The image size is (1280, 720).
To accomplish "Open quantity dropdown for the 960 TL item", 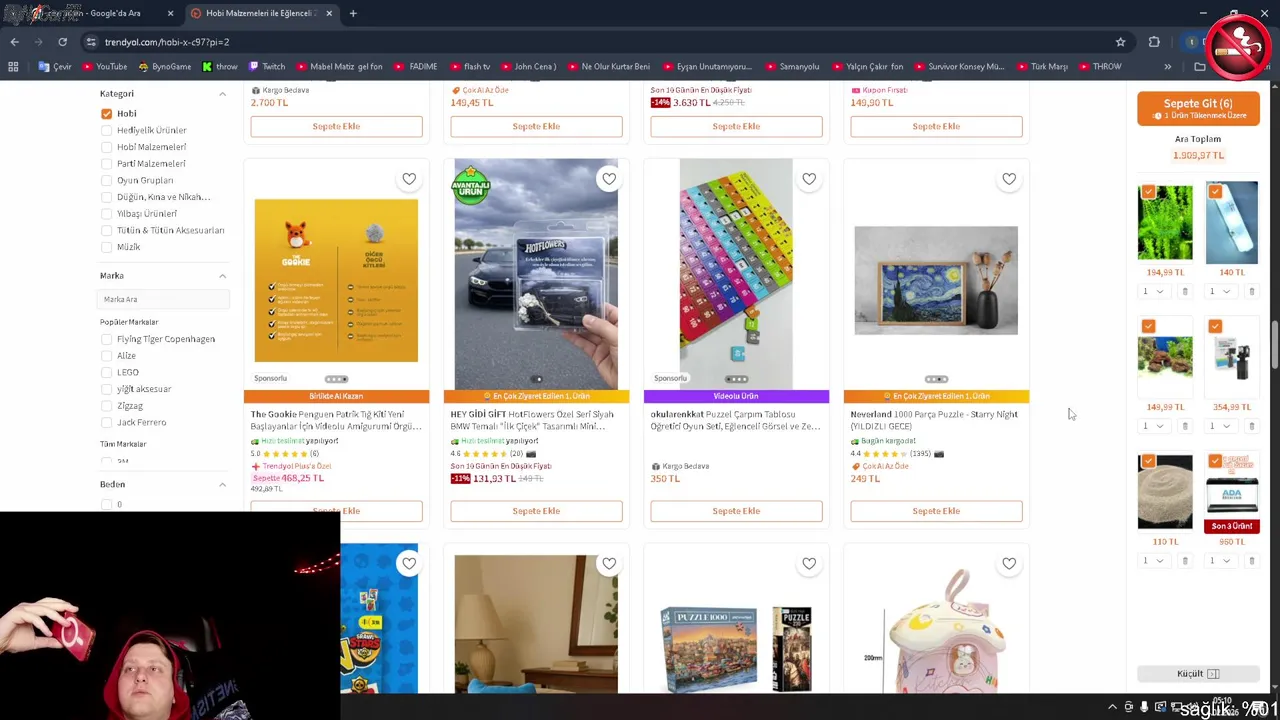I will click(1219, 561).
